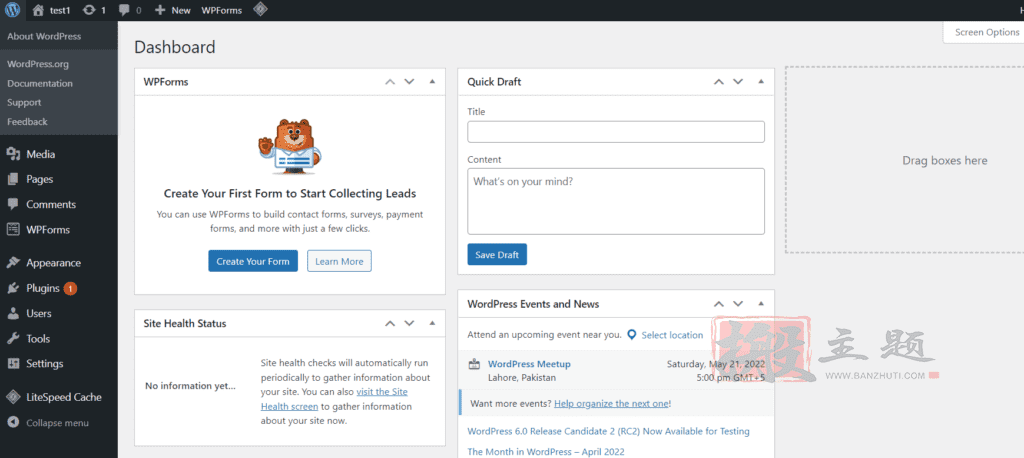Move WPForms widget up

point(390,82)
